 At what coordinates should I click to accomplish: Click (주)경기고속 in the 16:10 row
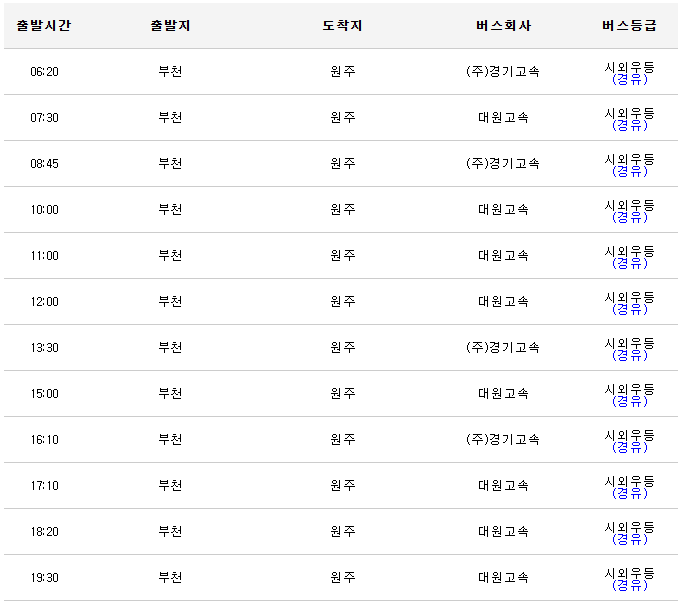[x=503, y=440]
